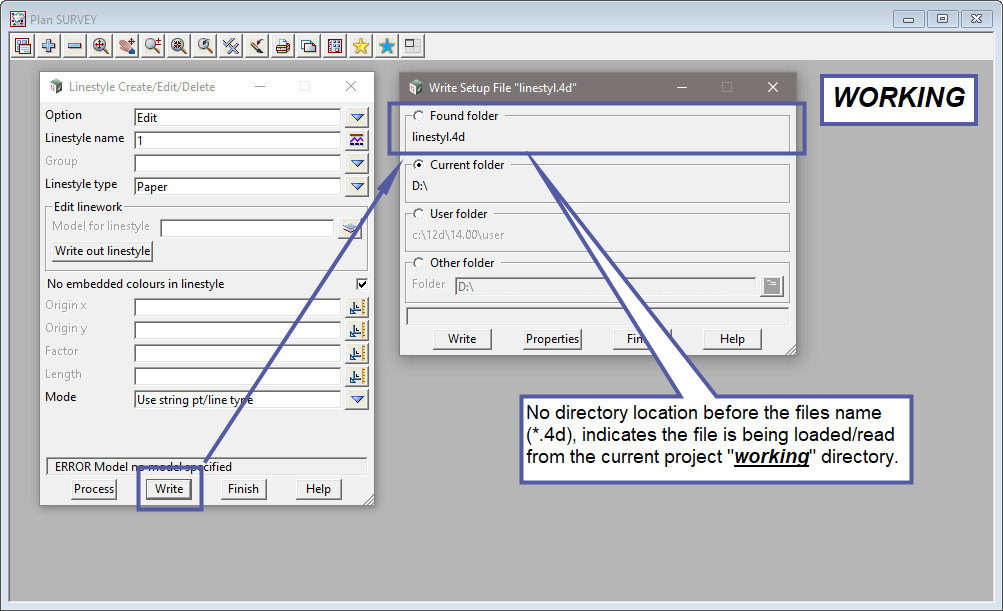Screen dimensions: 1003x611
Task: Click the printer plot icon
Action: (283, 46)
